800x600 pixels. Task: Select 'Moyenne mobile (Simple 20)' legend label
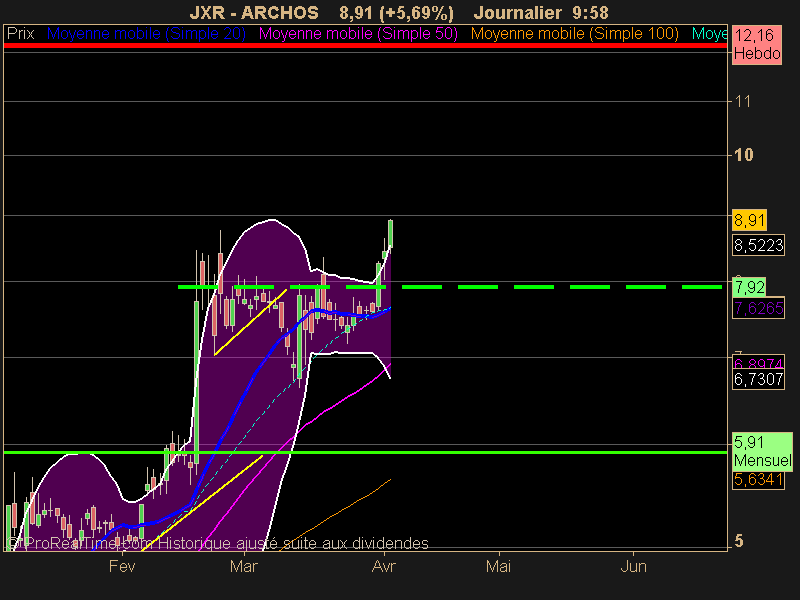146,34
